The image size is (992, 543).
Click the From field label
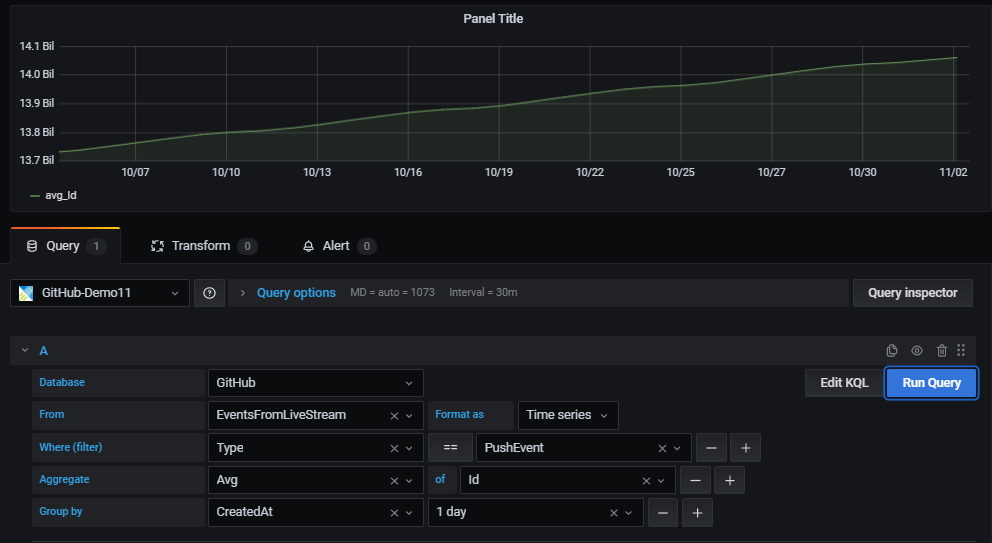52,415
